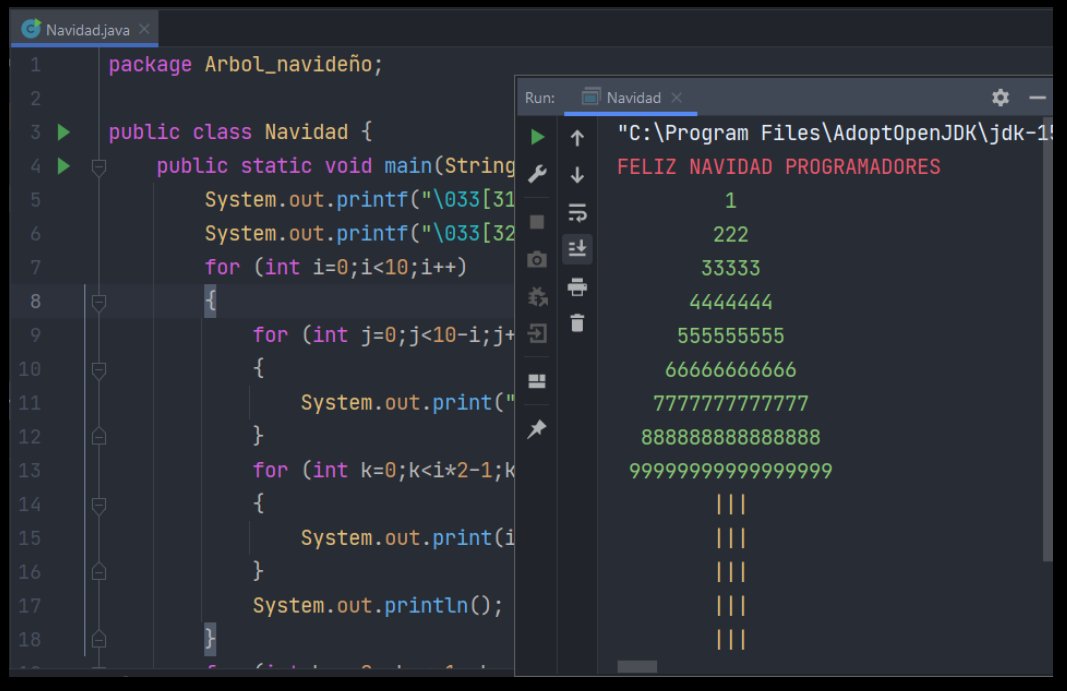The image size is (1067, 691).
Task: Rerun Navidad with green play icon in Run panel
Action: 537,137
